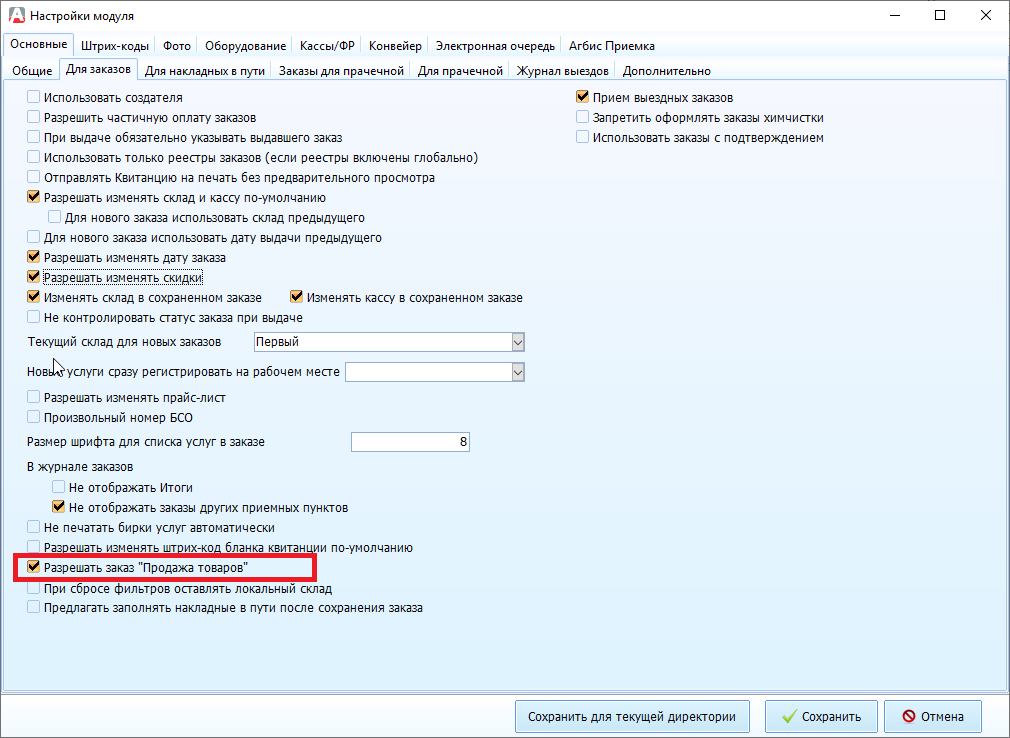This screenshot has height=738, width=1010.
Task: Enable Не печатать бирки услуг автоматически
Action: 33,527
